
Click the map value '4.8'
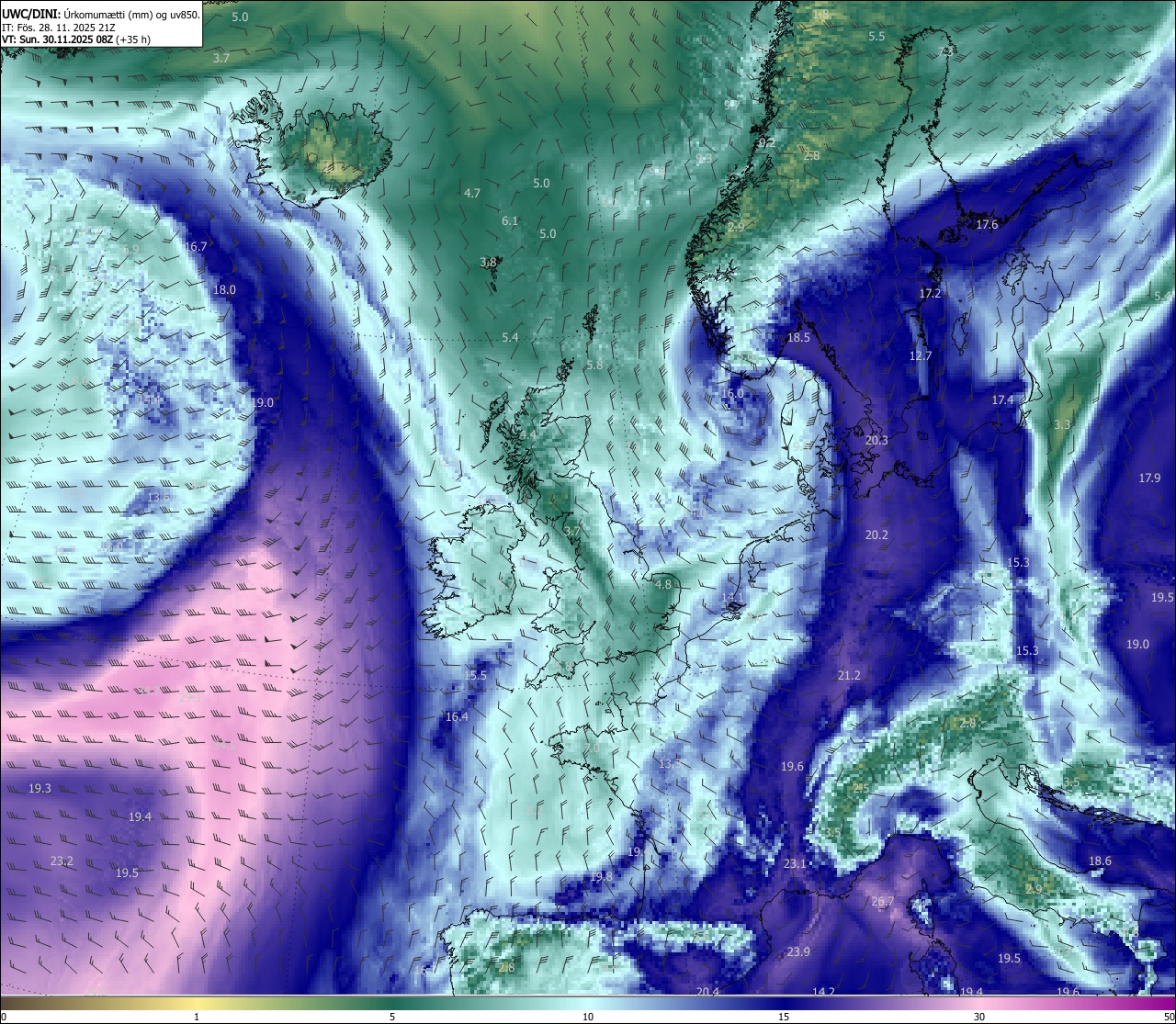coord(663,584)
